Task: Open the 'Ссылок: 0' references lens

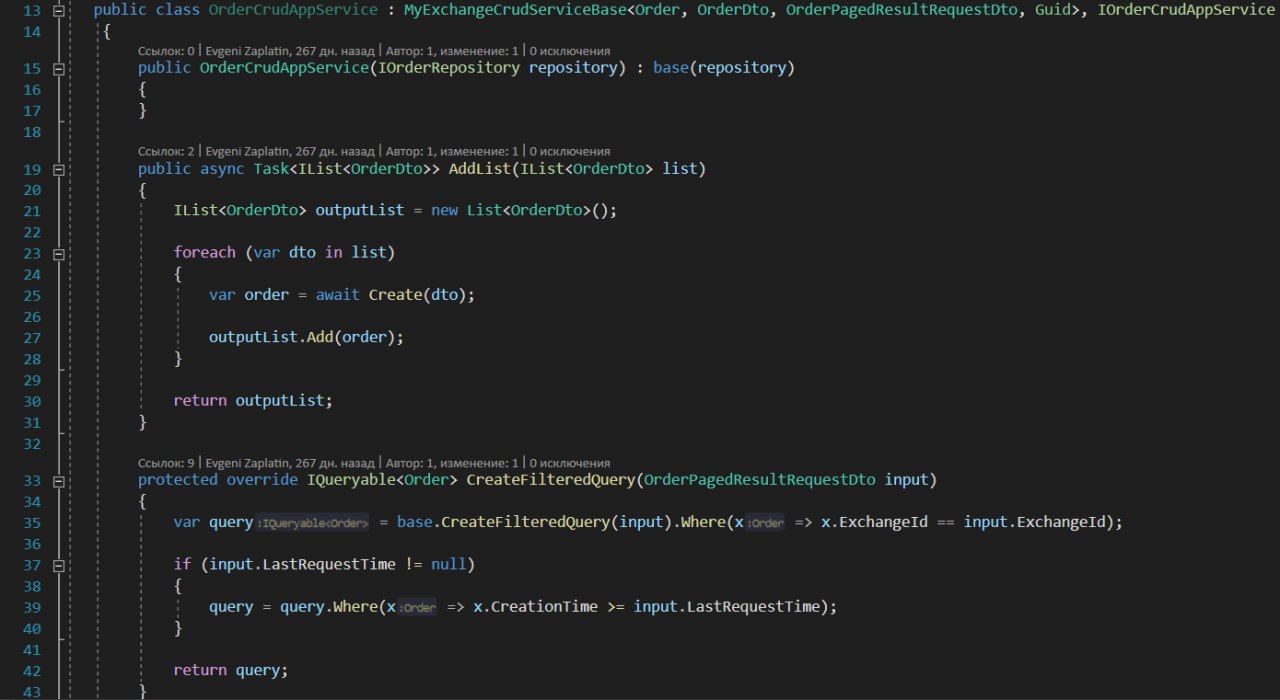Action: tap(167, 50)
